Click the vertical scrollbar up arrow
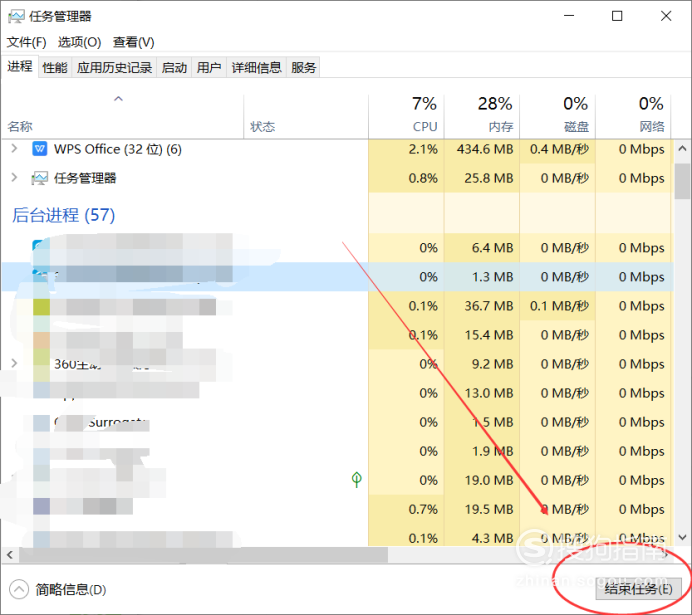This screenshot has width=692, height=615. point(682,149)
